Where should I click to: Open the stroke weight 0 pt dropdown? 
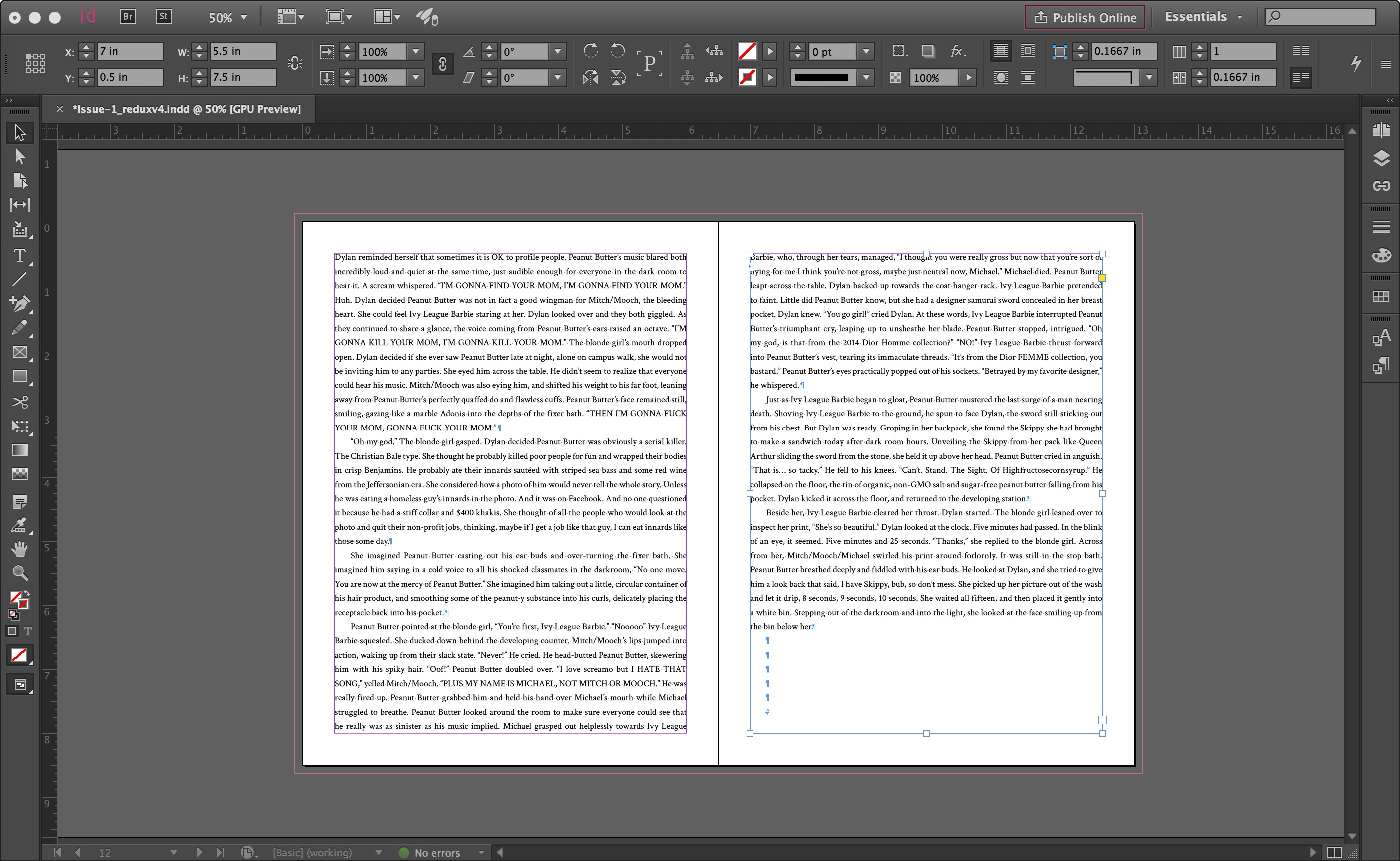pos(866,52)
